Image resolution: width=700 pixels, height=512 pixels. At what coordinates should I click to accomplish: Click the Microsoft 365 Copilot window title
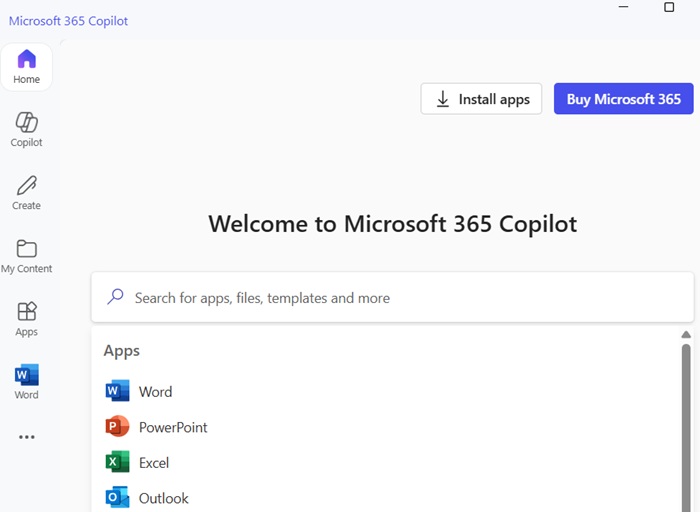coord(68,21)
